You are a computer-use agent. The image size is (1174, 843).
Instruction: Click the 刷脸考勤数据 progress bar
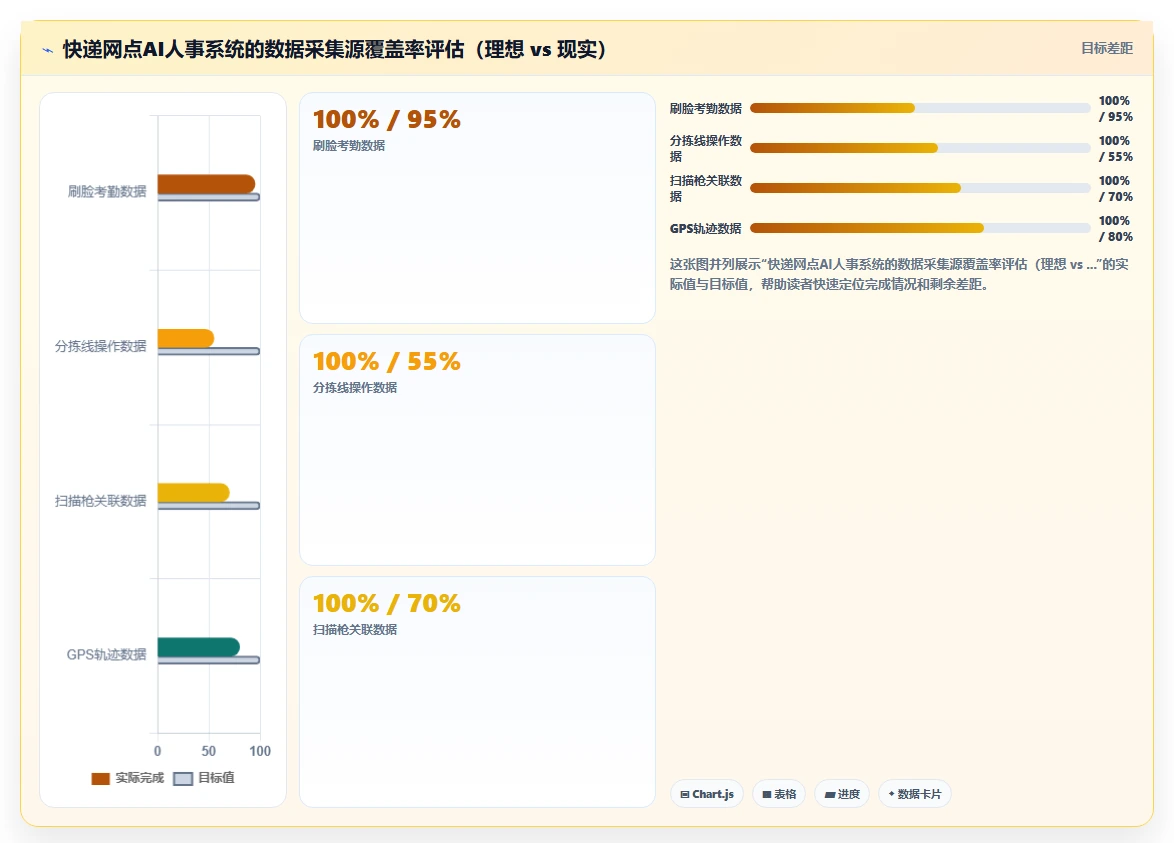[920, 109]
